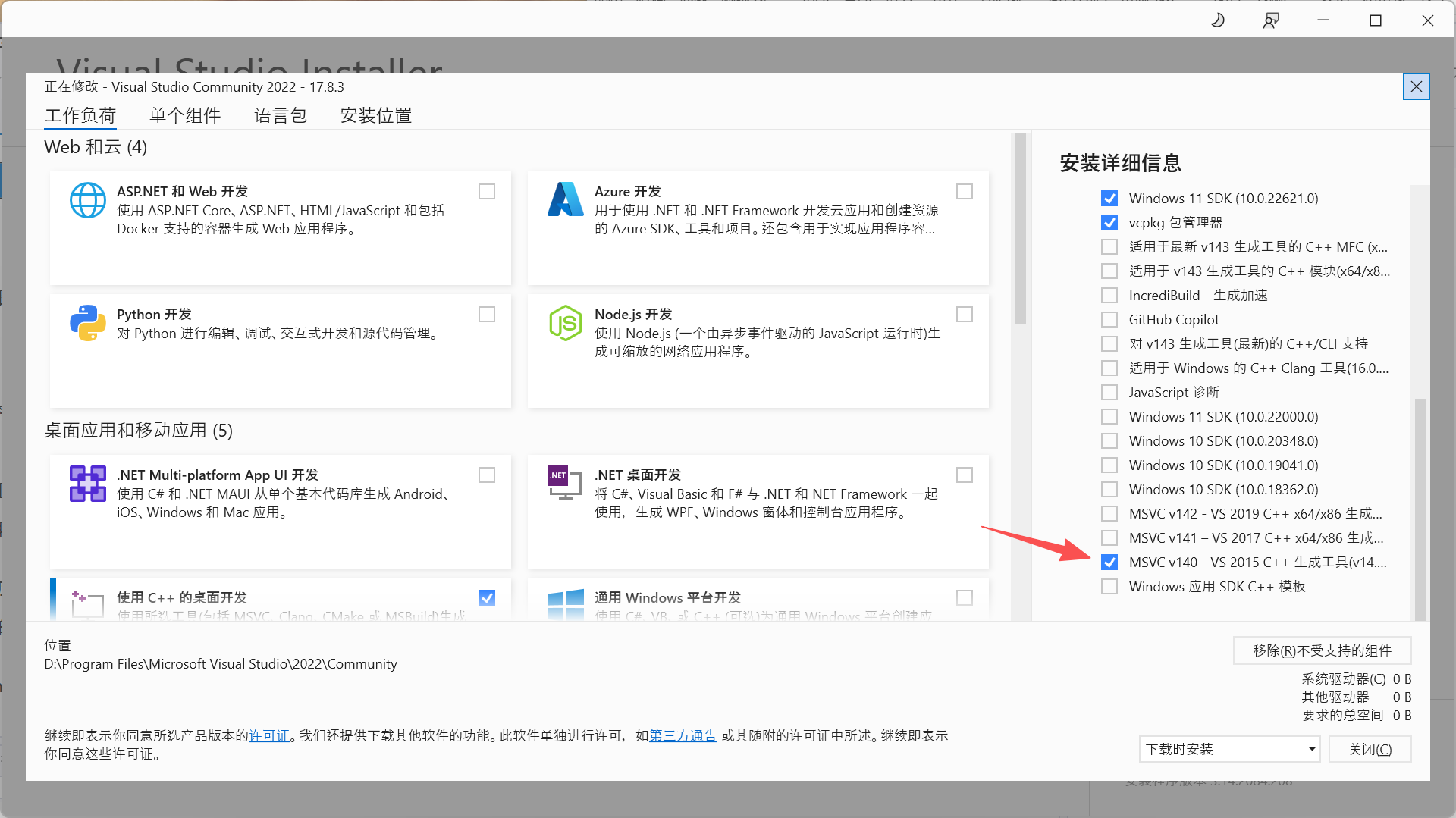Click 移除(R)不受支持的组件 button
The width and height of the screenshot is (1456, 818).
1322,650
